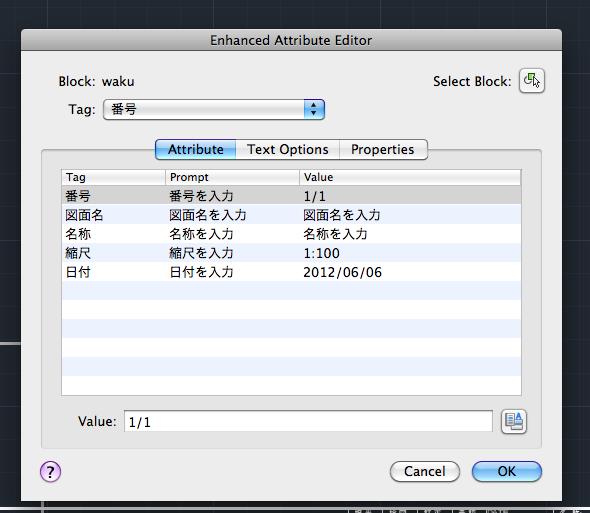Click the Select Block pick icon
The height and width of the screenshot is (513, 590).
532,81
